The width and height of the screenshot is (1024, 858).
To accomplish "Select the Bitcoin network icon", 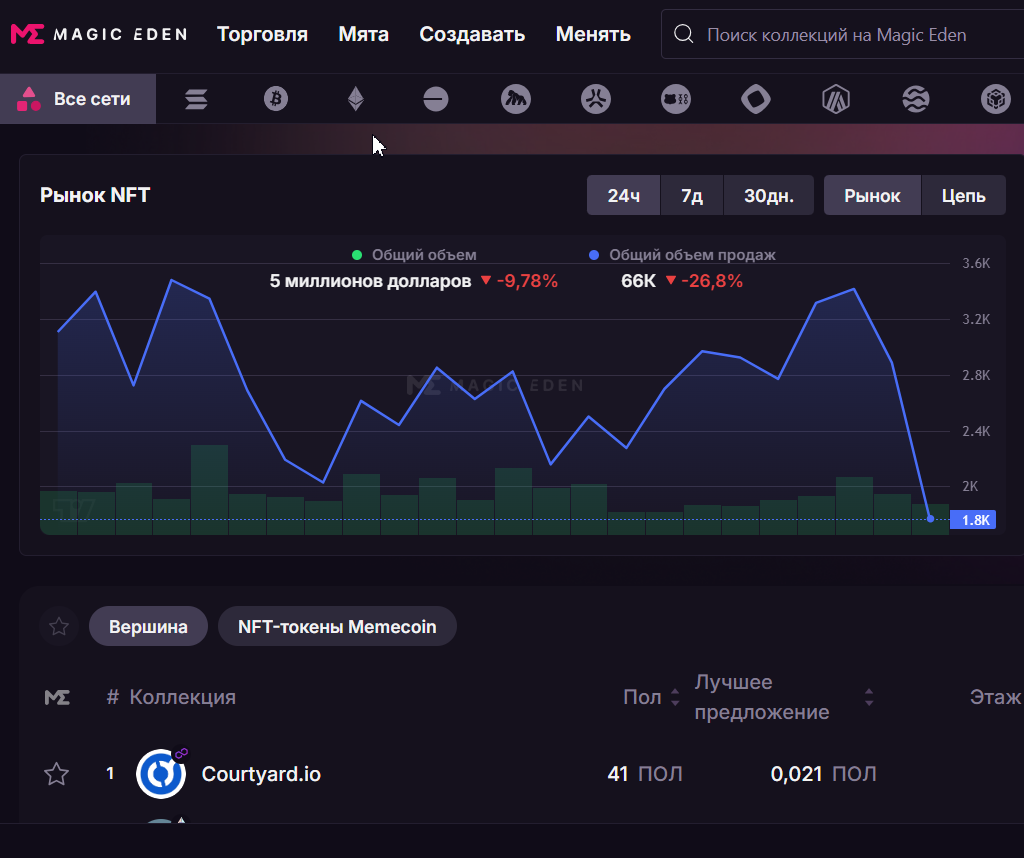I will [276, 99].
